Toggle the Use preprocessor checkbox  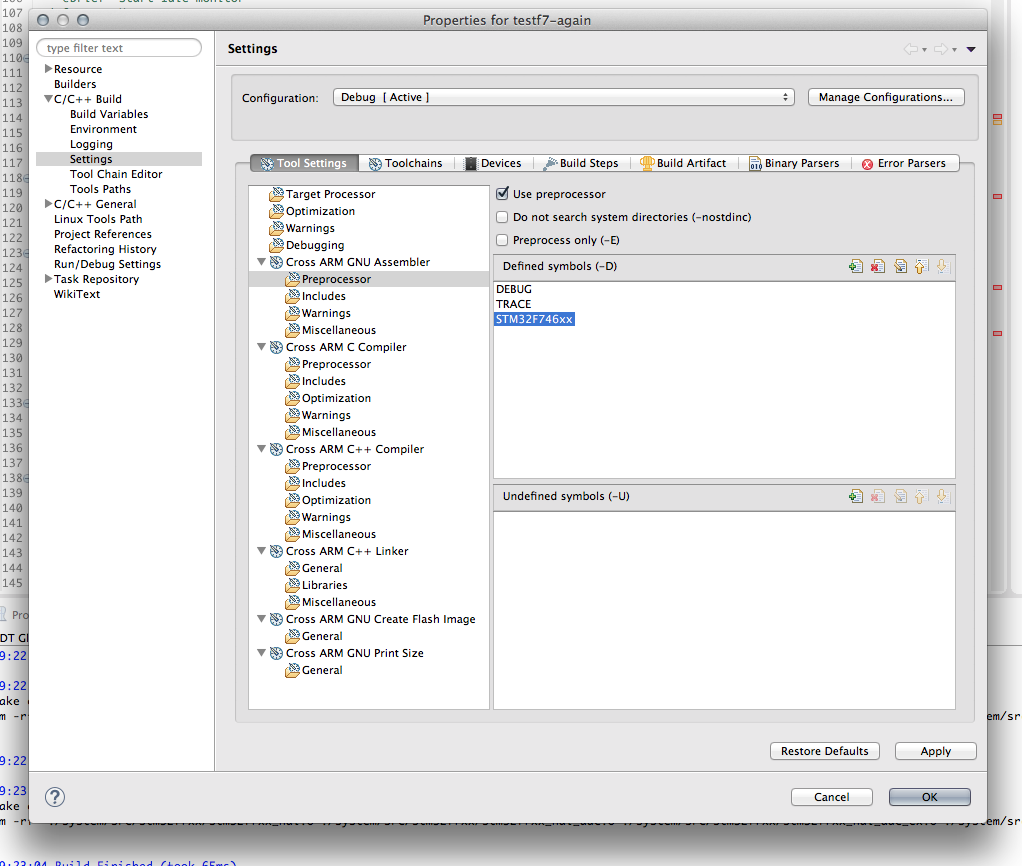pos(502,194)
